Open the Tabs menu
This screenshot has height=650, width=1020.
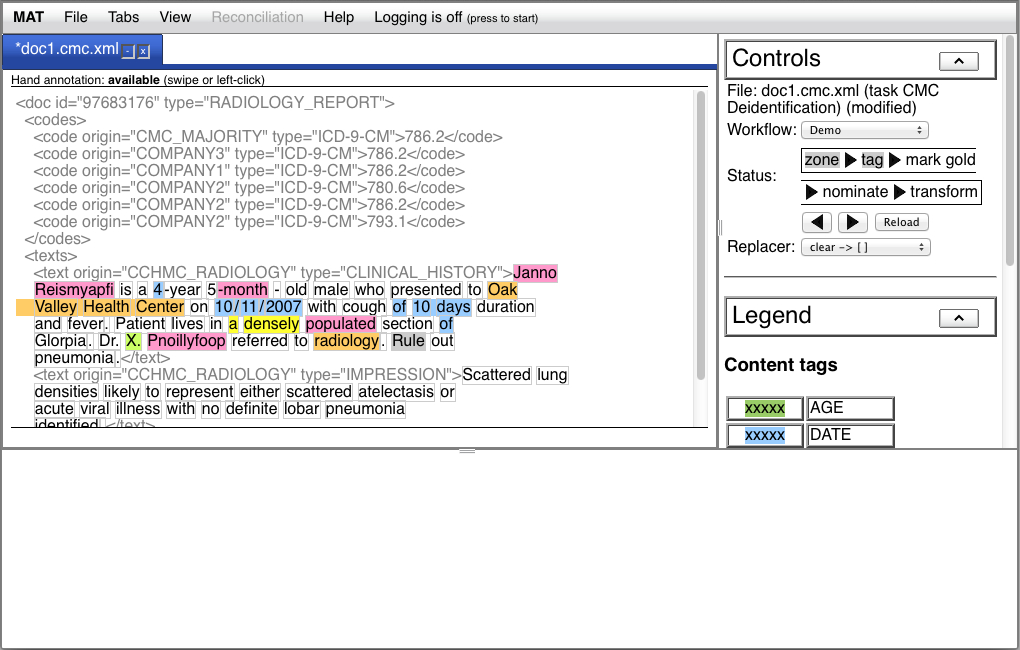tap(123, 17)
